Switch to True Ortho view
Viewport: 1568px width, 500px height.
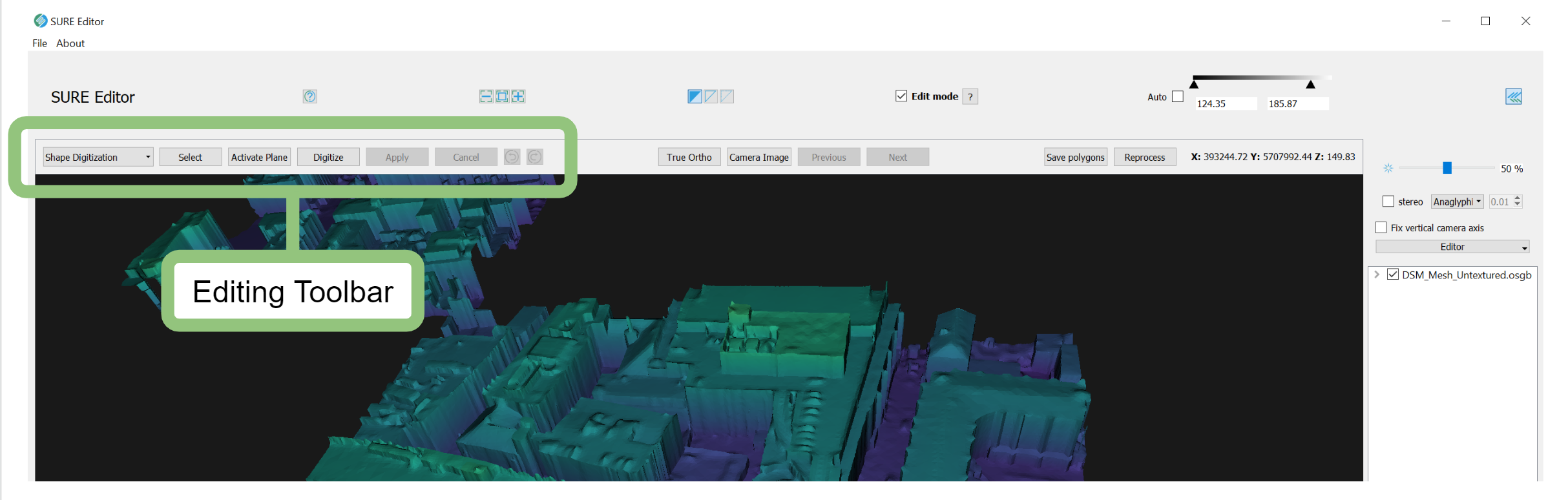[x=689, y=157]
